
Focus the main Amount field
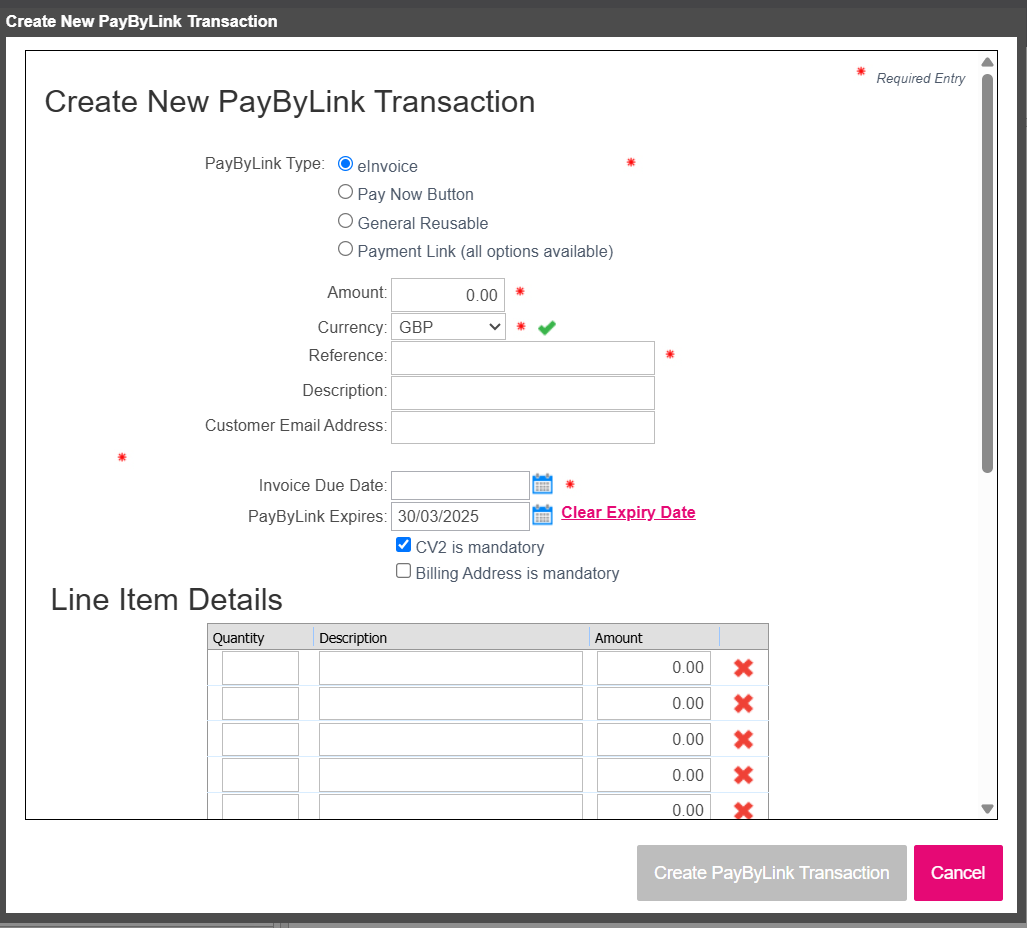click(x=448, y=295)
